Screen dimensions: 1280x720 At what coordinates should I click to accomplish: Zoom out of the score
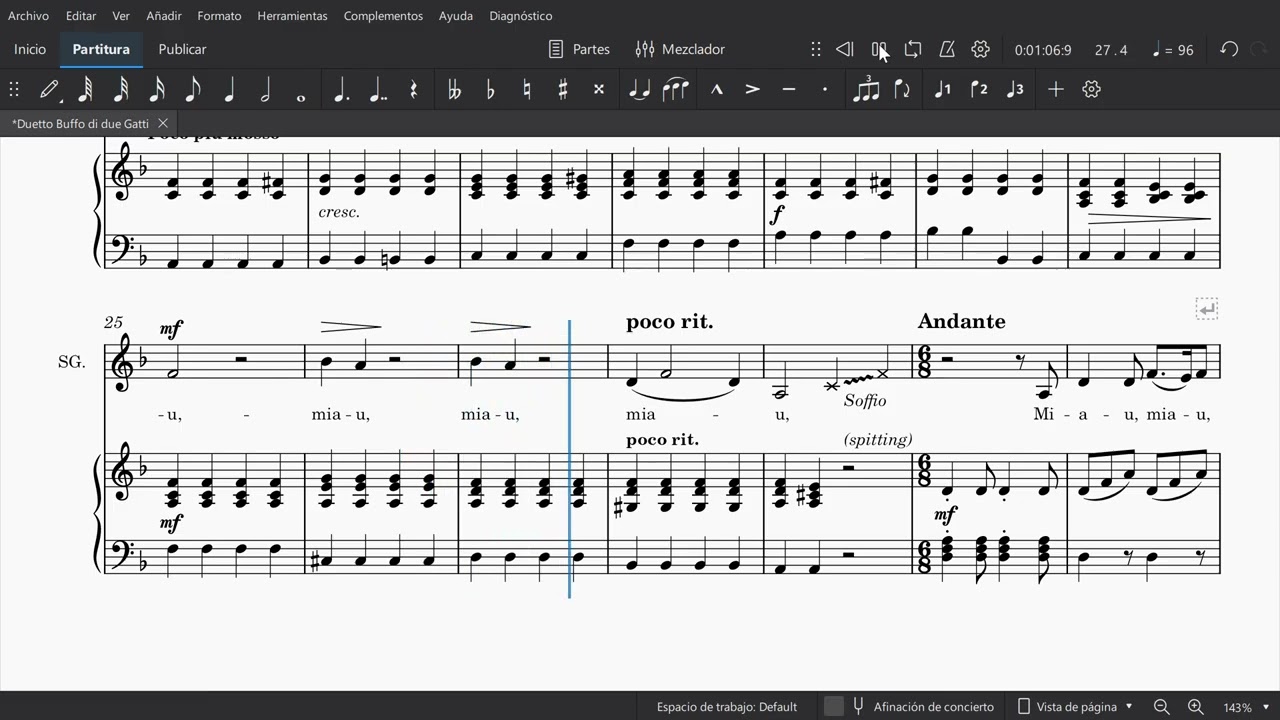(x=1161, y=706)
